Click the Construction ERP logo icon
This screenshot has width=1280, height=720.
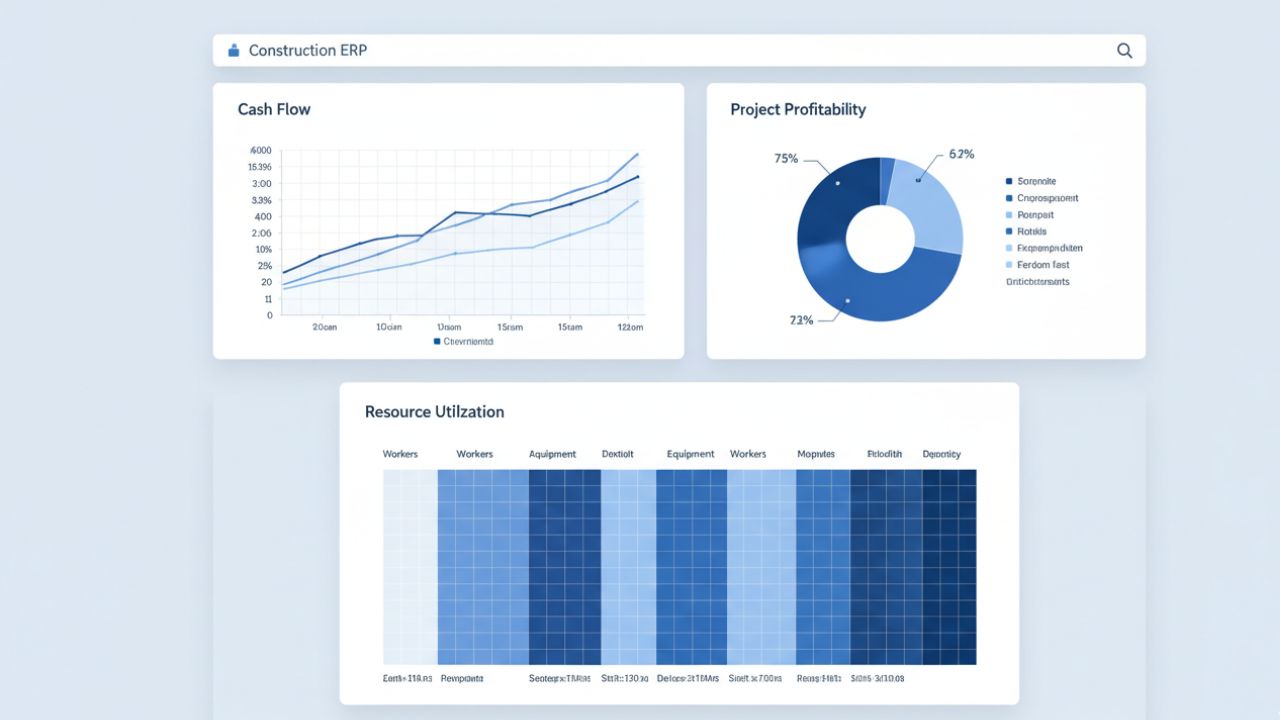click(x=233, y=49)
